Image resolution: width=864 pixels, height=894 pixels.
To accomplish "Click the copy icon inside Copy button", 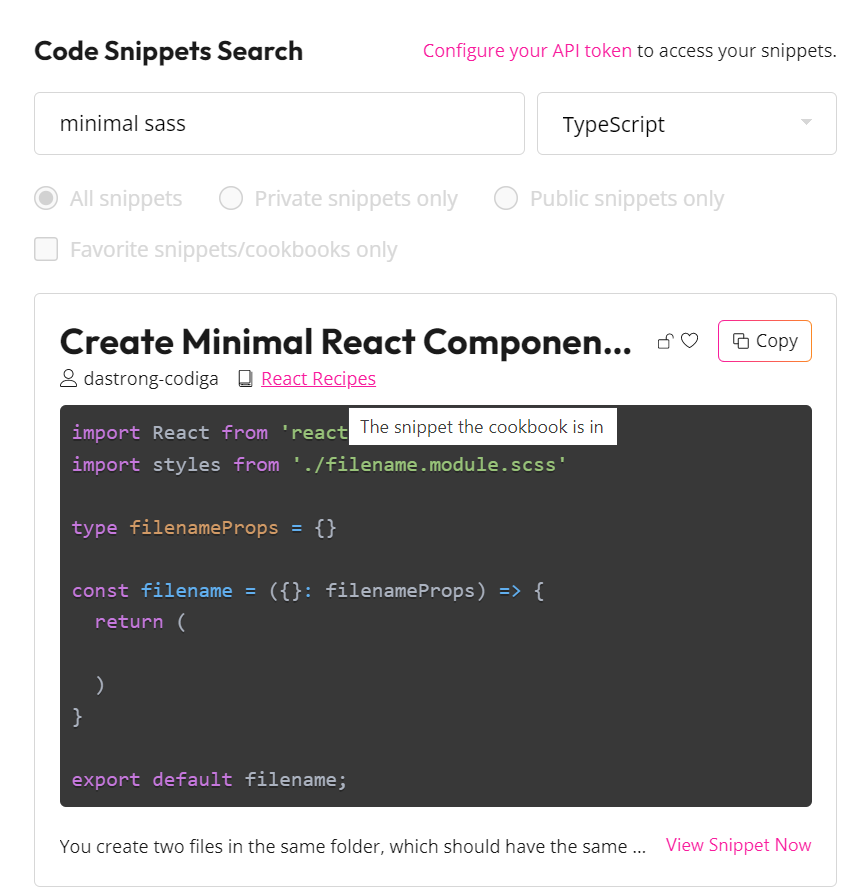I will pyautogui.click(x=740, y=341).
